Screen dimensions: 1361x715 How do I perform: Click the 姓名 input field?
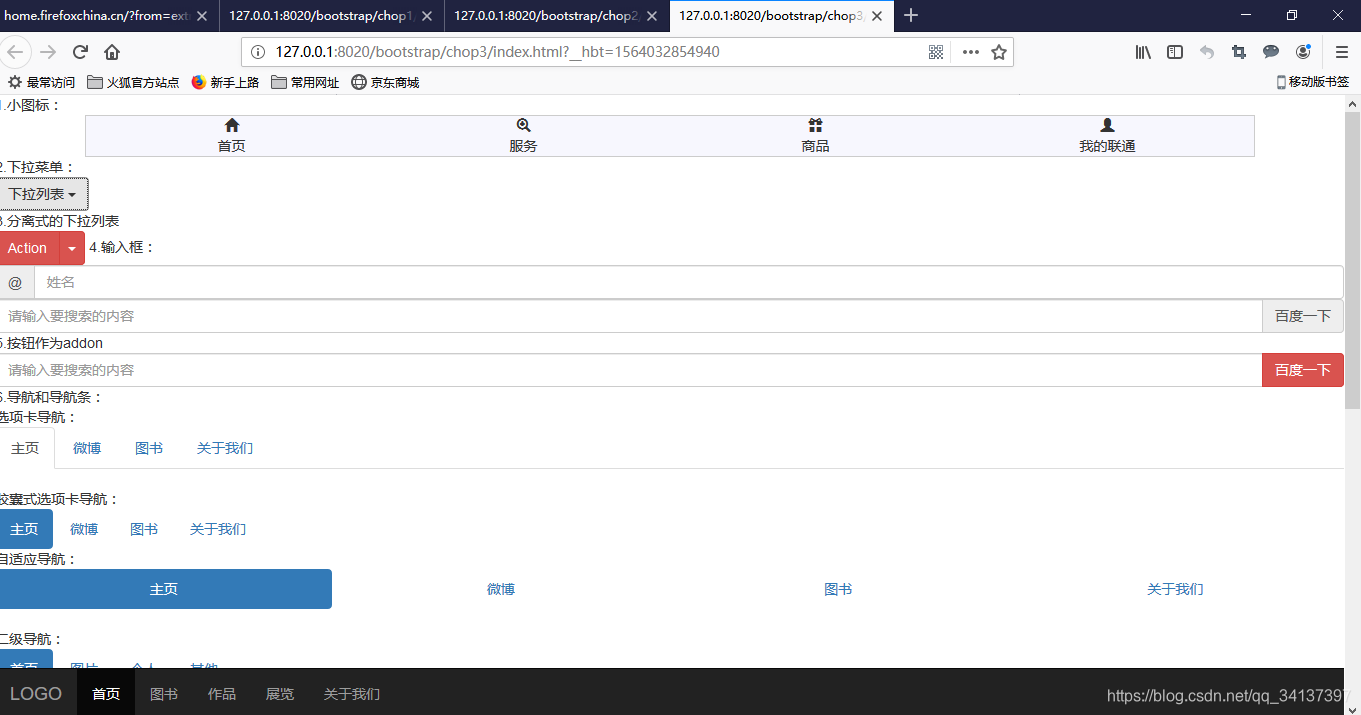coord(689,282)
